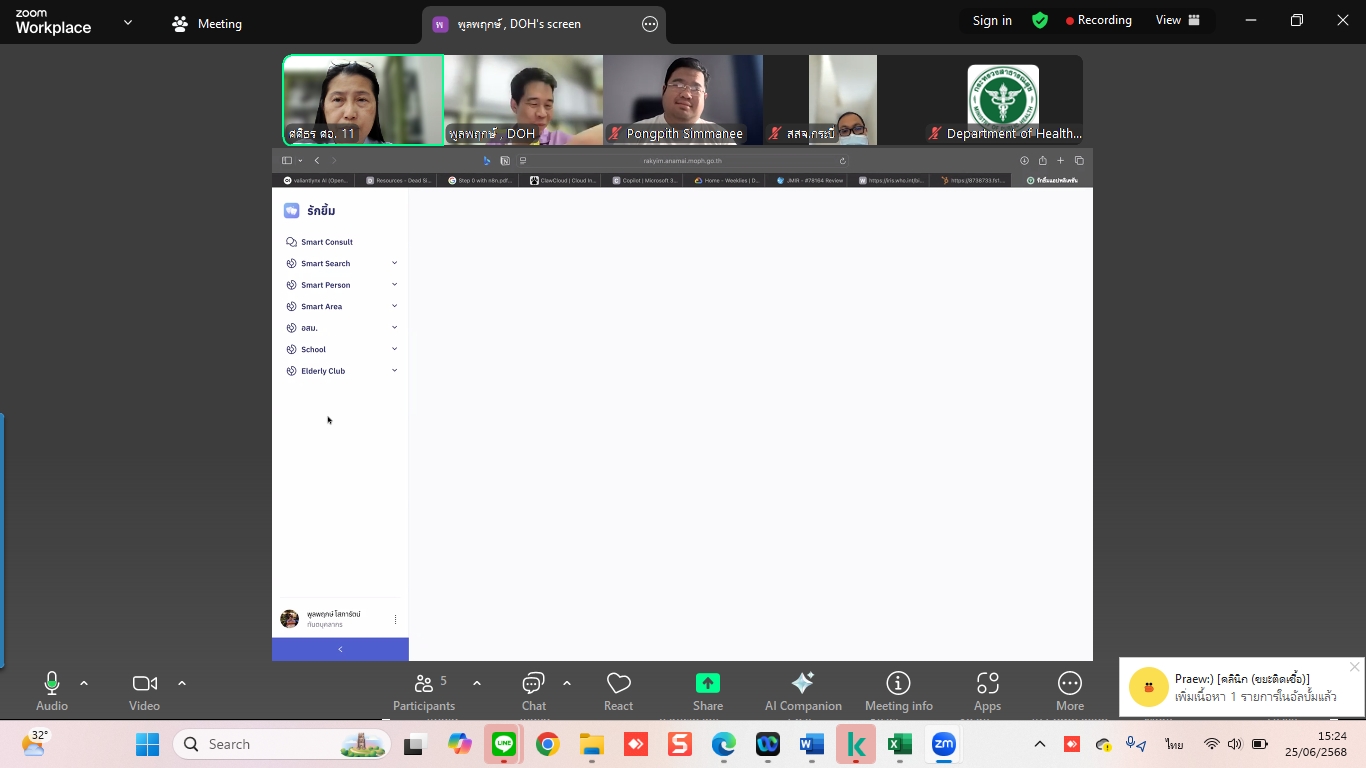1366x768 pixels.
Task: Click the shared browser's sidebar toggle icon
Action: [287, 160]
